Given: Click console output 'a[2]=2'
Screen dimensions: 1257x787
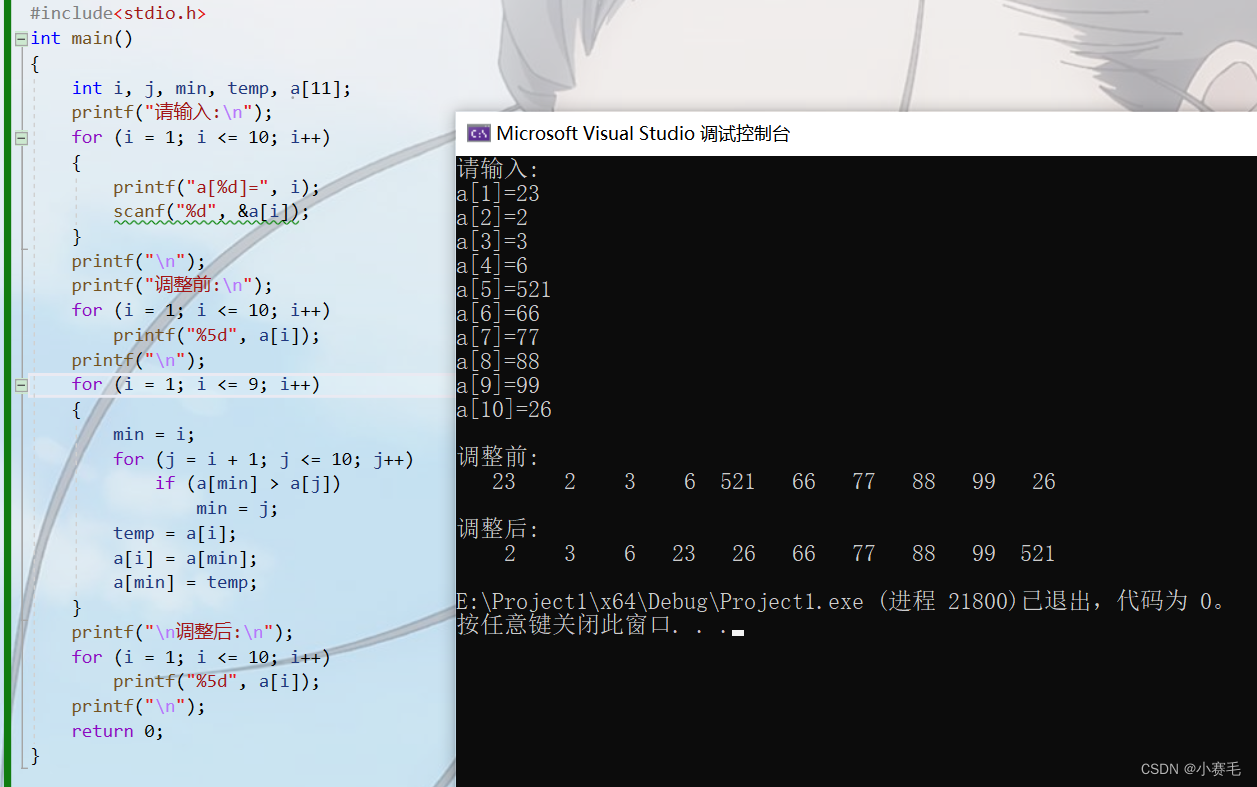Looking at the screenshot, I should 492,217.
